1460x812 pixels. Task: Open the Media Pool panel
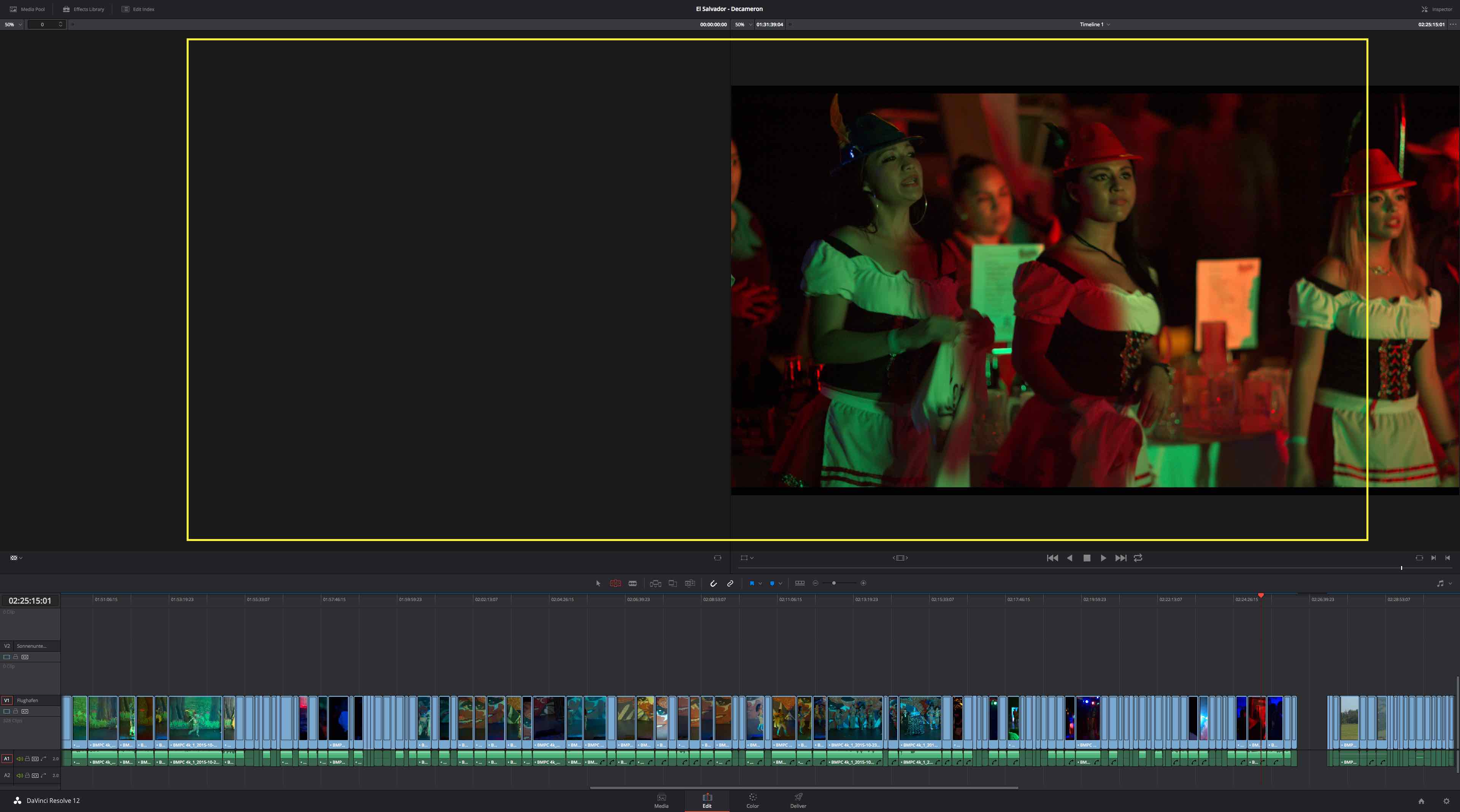tap(27, 9)
